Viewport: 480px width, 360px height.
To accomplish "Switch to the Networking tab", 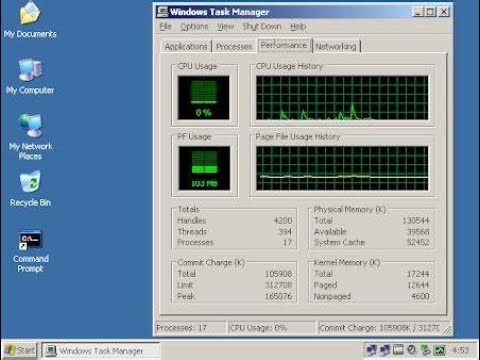I will (x=336, y=46).
